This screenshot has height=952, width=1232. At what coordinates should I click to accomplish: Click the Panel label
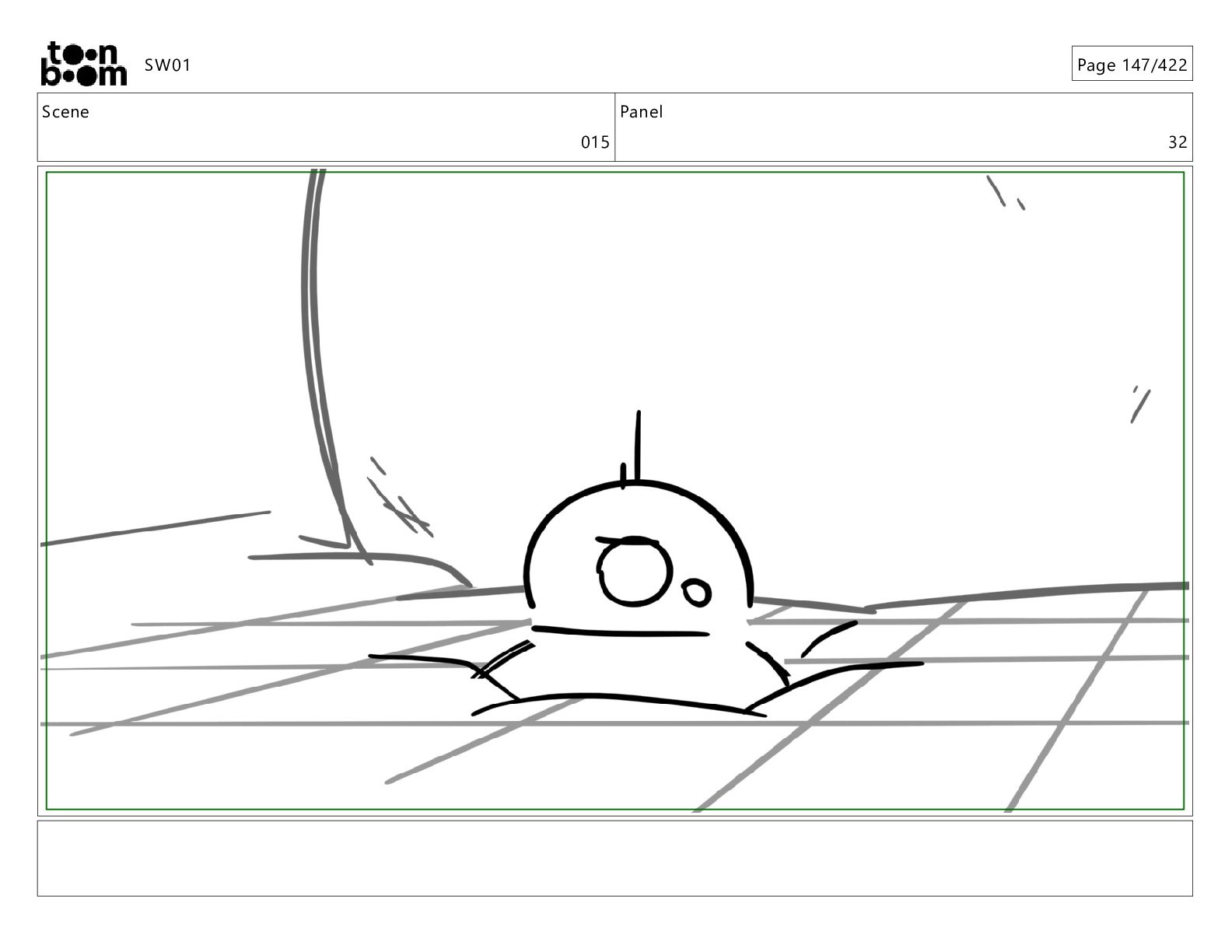point(642,112)
